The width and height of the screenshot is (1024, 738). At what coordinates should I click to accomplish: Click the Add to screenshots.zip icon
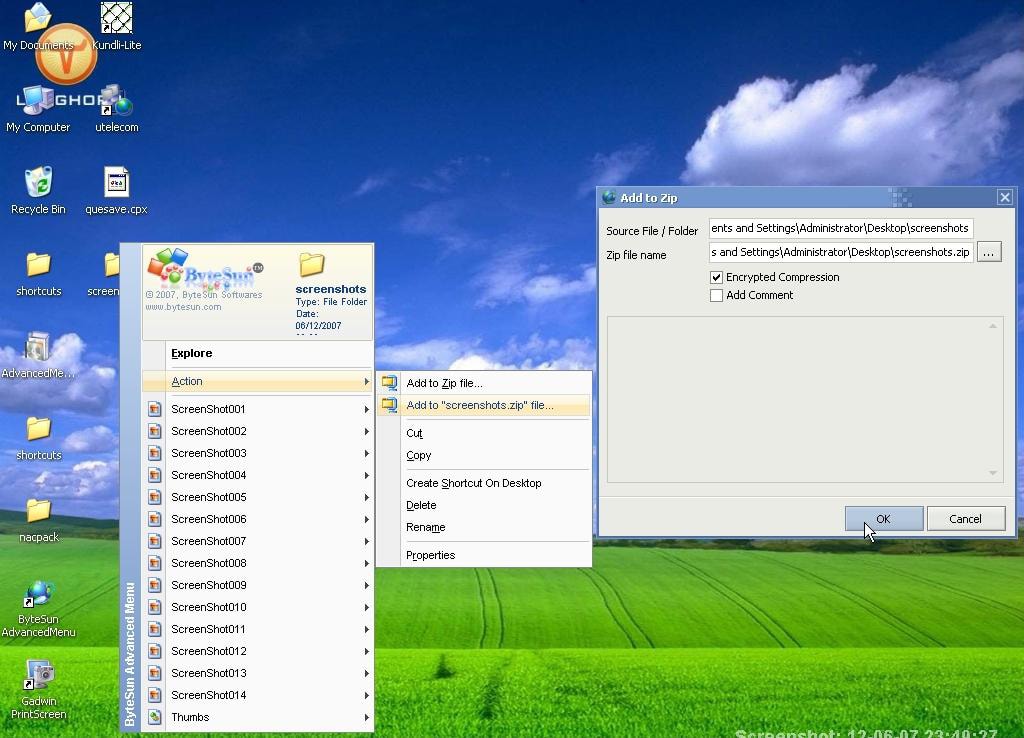[x=389, y=406]
